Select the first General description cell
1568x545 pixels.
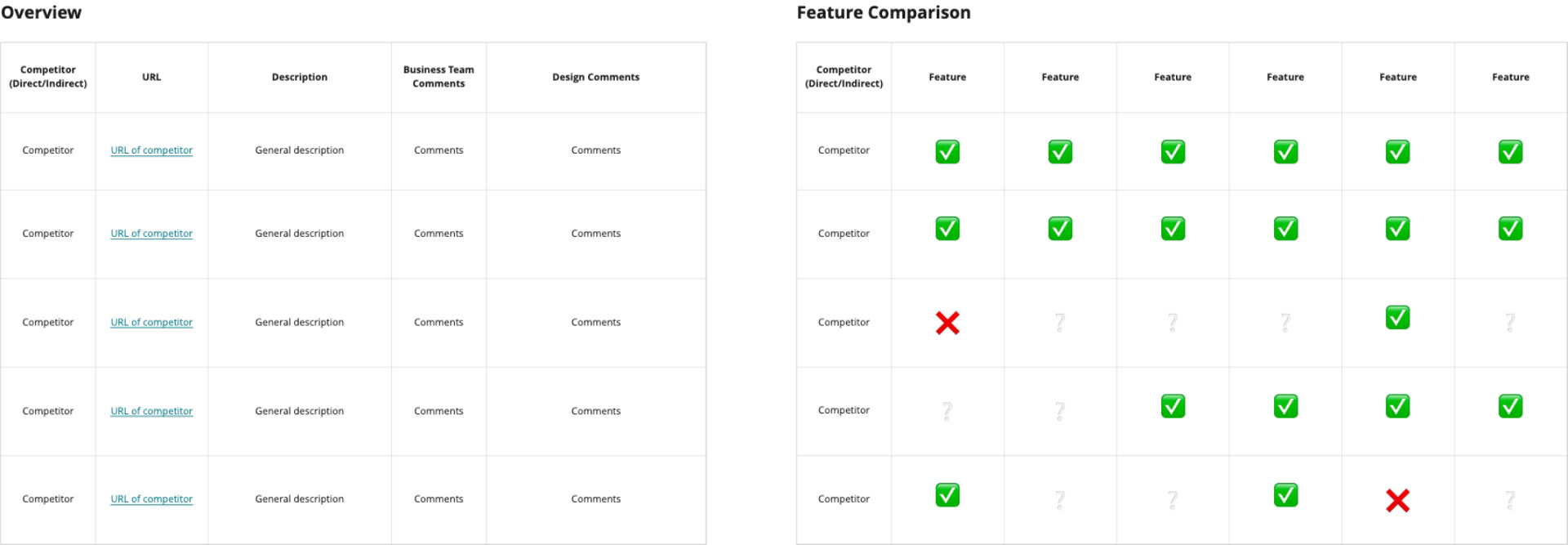click(300, 150)
